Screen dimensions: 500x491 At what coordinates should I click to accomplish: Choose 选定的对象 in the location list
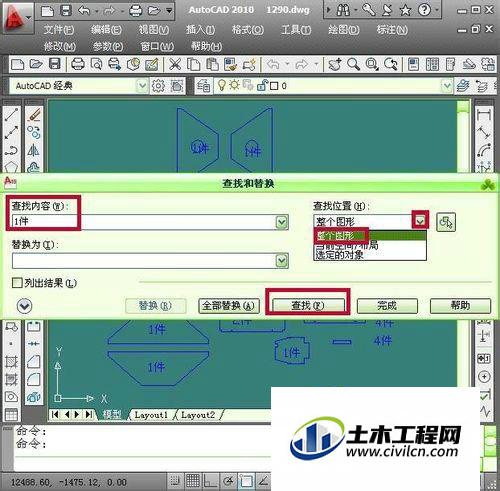(x=370, y=255)
